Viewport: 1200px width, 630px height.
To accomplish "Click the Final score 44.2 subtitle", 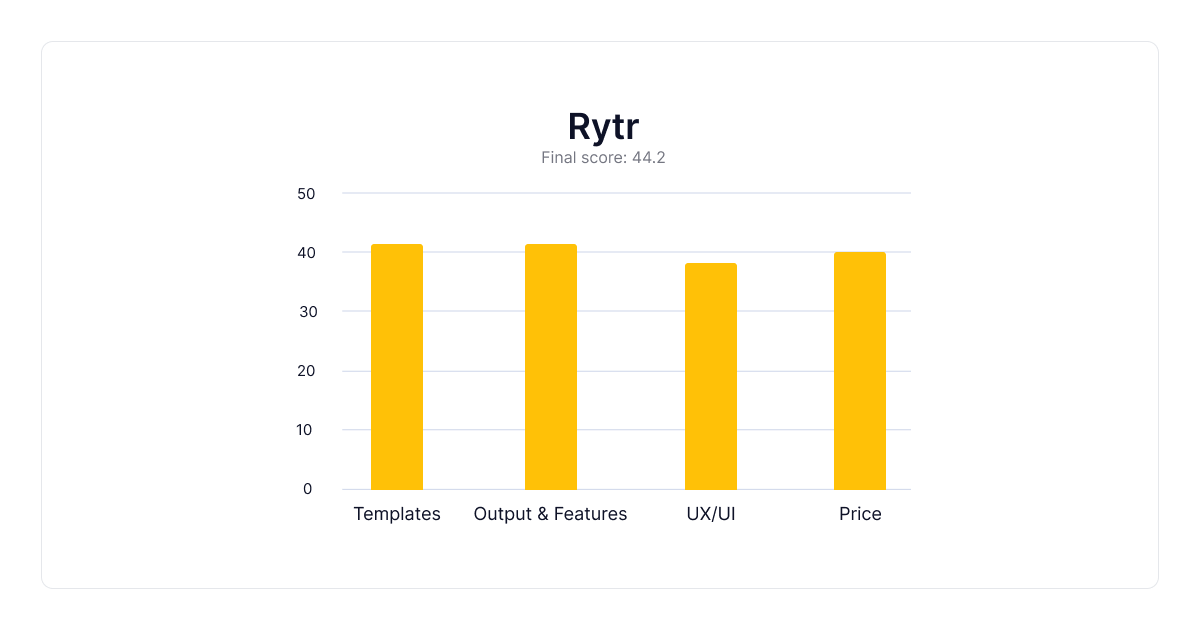I will point(603,157).
